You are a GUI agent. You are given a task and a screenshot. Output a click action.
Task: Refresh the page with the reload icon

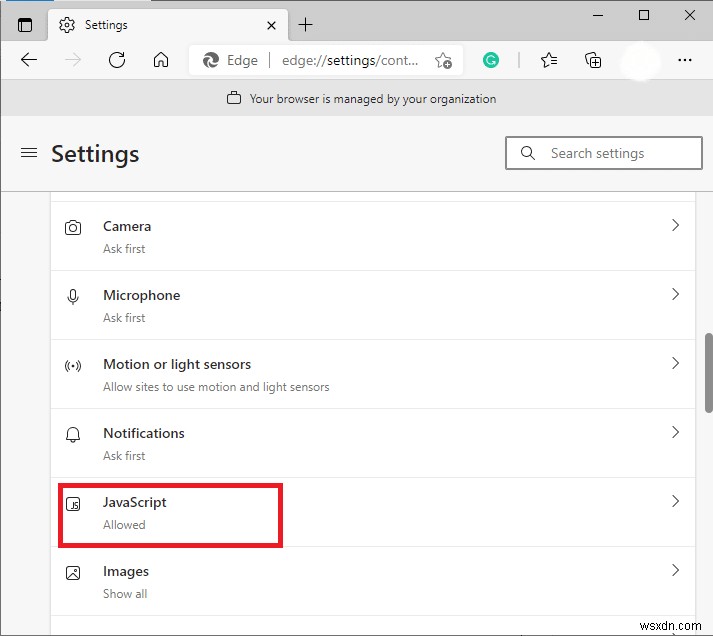[x=117, y=60]
